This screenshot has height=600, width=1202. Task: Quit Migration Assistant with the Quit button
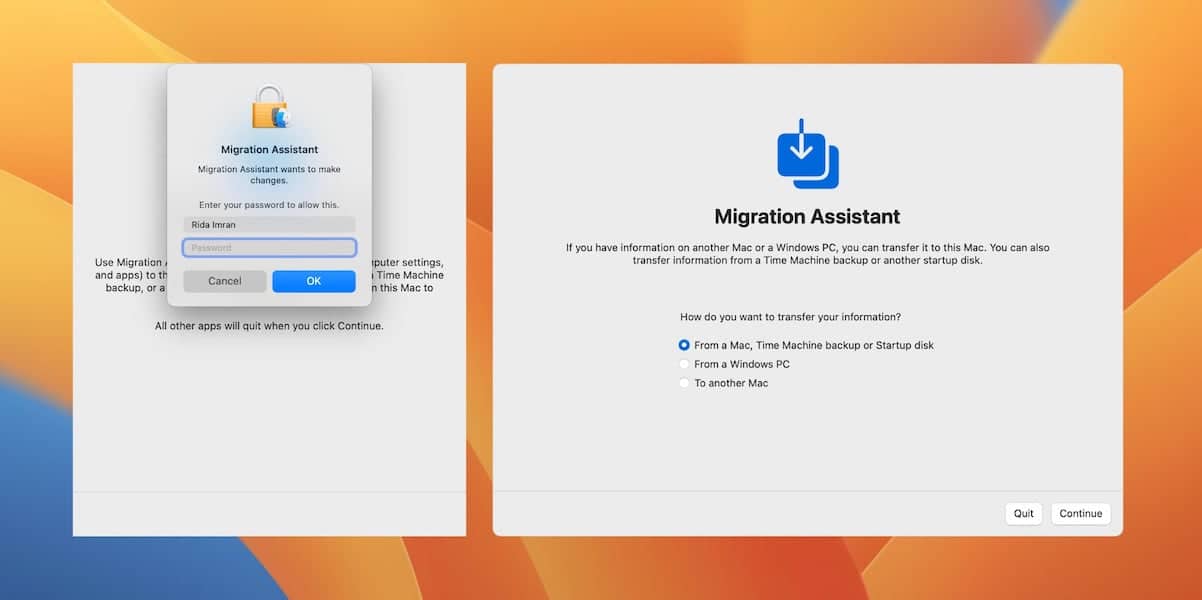click(1023, 513)
